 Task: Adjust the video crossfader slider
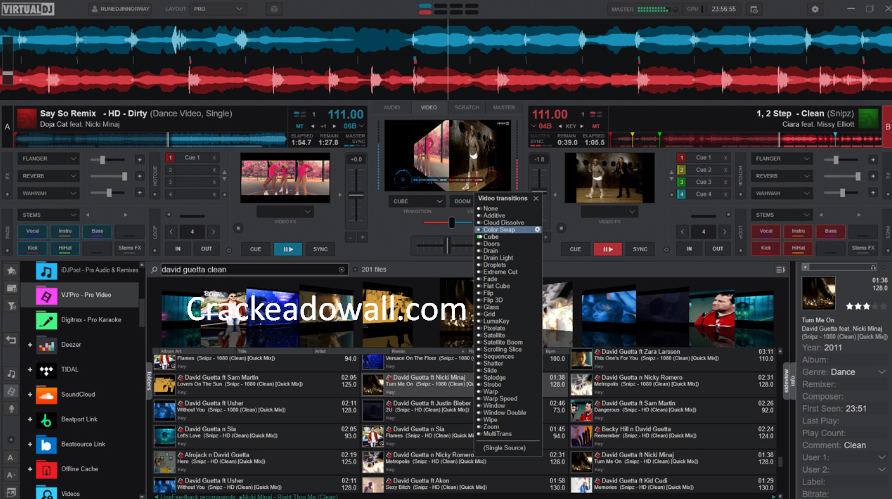click(x=451, y=222)
